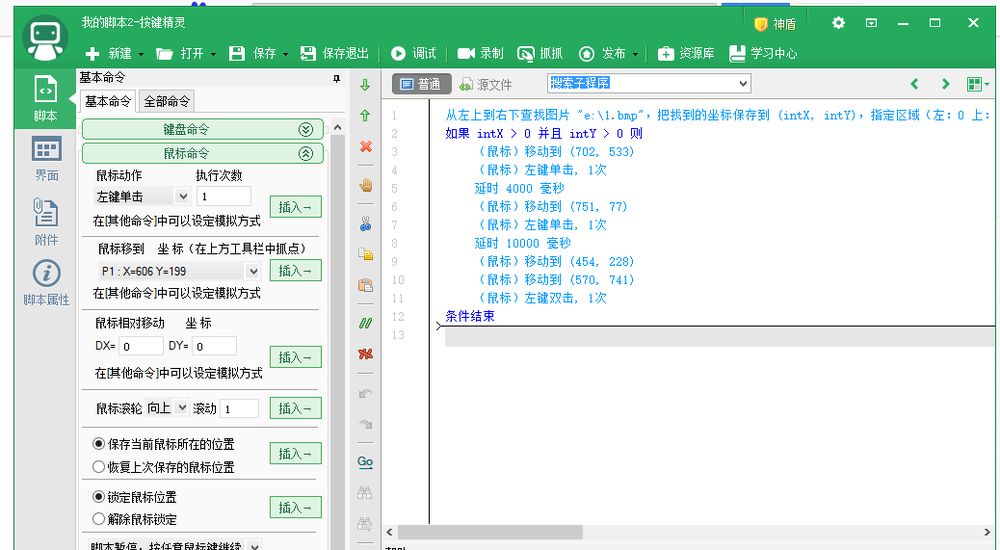Image resolution: width=1000 pixels, height=550 pixels.
Task: Go to previous with the green left arrow
Action: [915, 84]
